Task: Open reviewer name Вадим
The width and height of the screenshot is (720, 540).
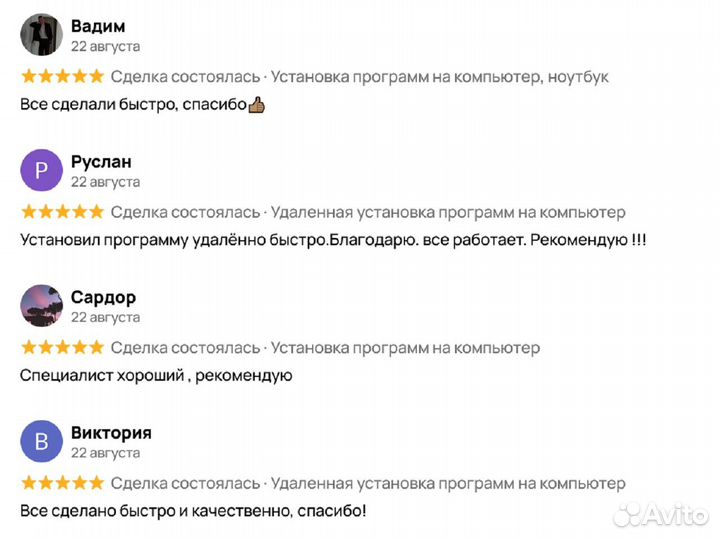Action: tap(98, 26)
